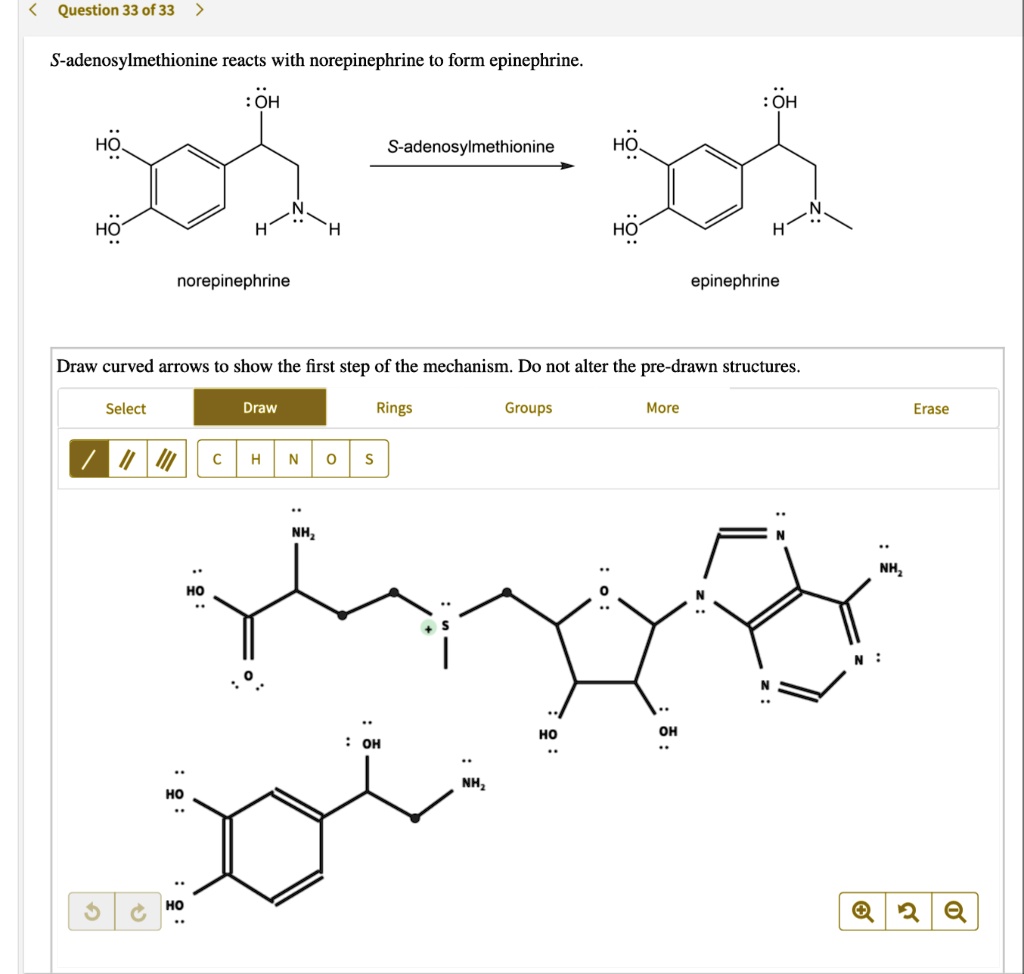The height and width of the screenshot is (974, 1024).
Task: Open the Rings tab
Action: 394,408
